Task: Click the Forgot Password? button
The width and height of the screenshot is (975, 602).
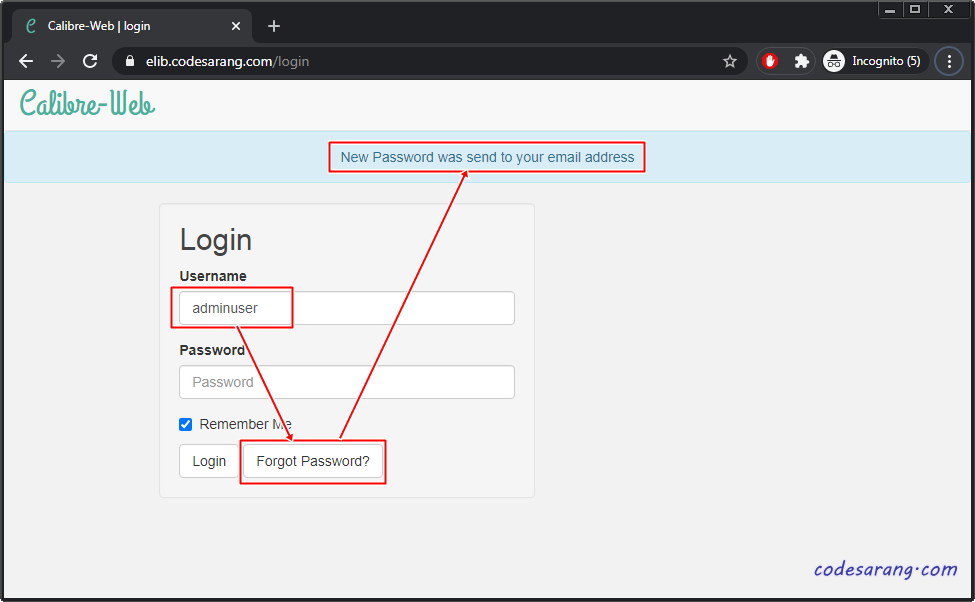Action: (313, 461)
